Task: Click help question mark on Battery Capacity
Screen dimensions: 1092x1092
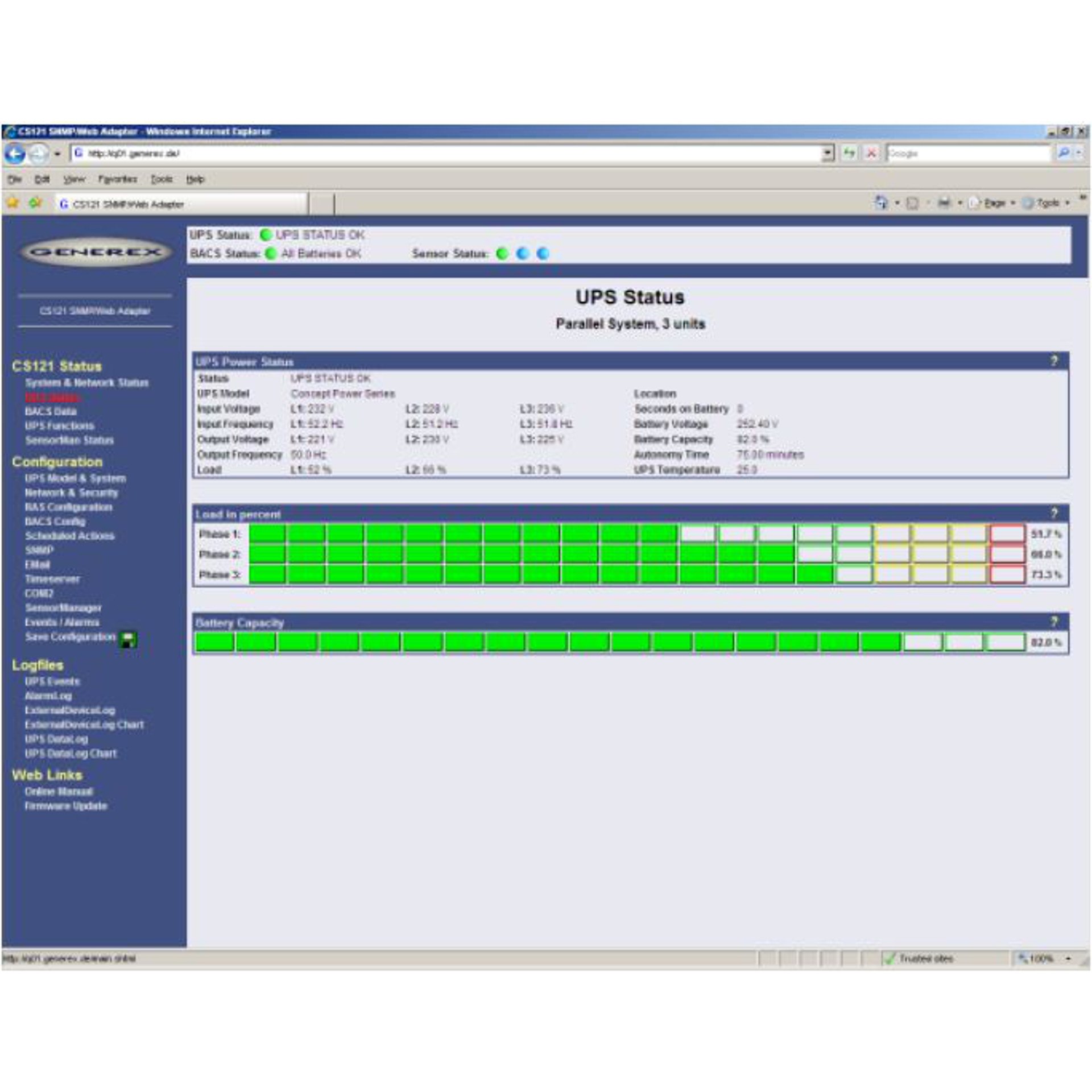Action: 1054,622
